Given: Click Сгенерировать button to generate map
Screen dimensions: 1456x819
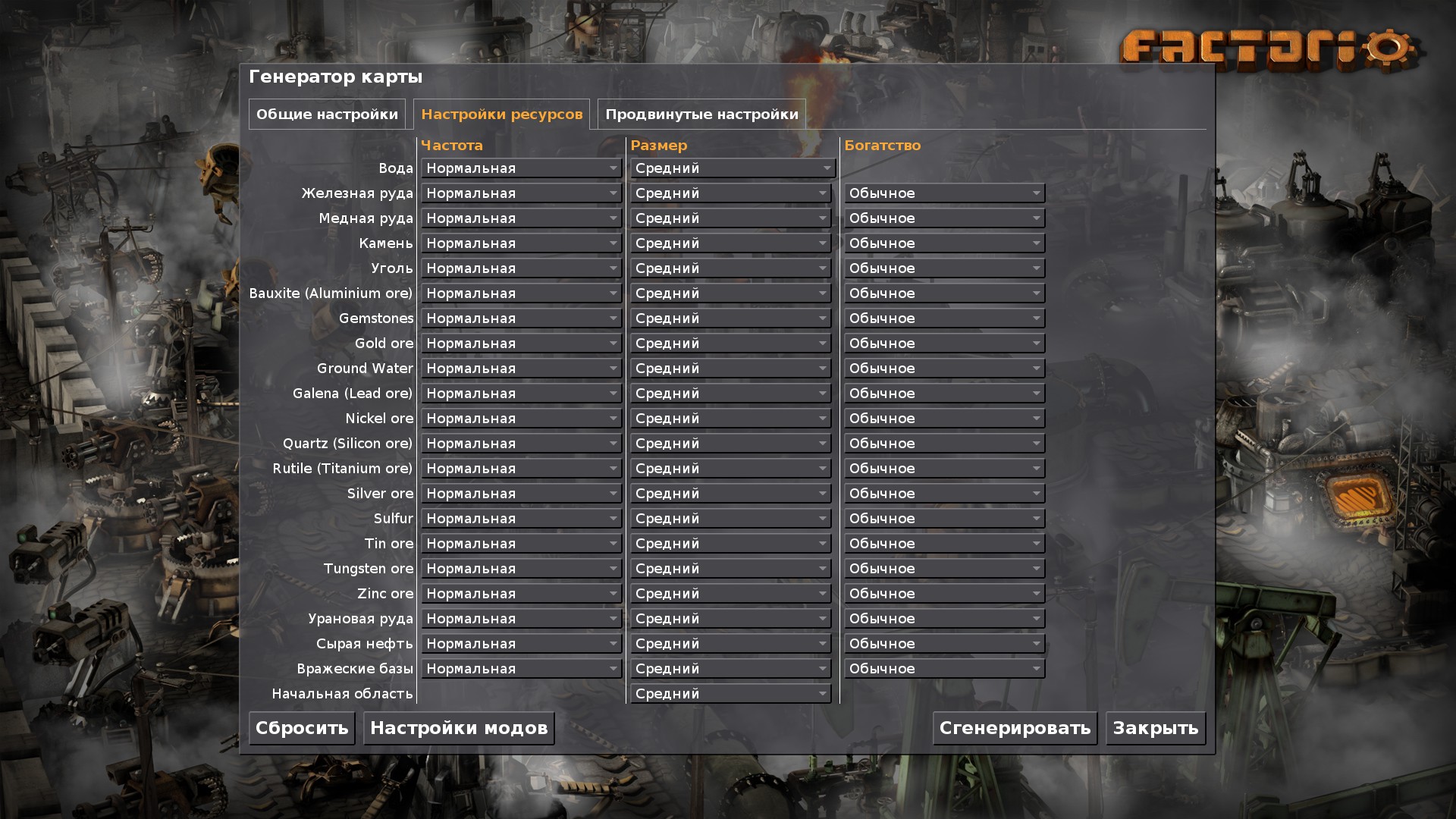Looking at the screenshot, I should click(1015, 727).
